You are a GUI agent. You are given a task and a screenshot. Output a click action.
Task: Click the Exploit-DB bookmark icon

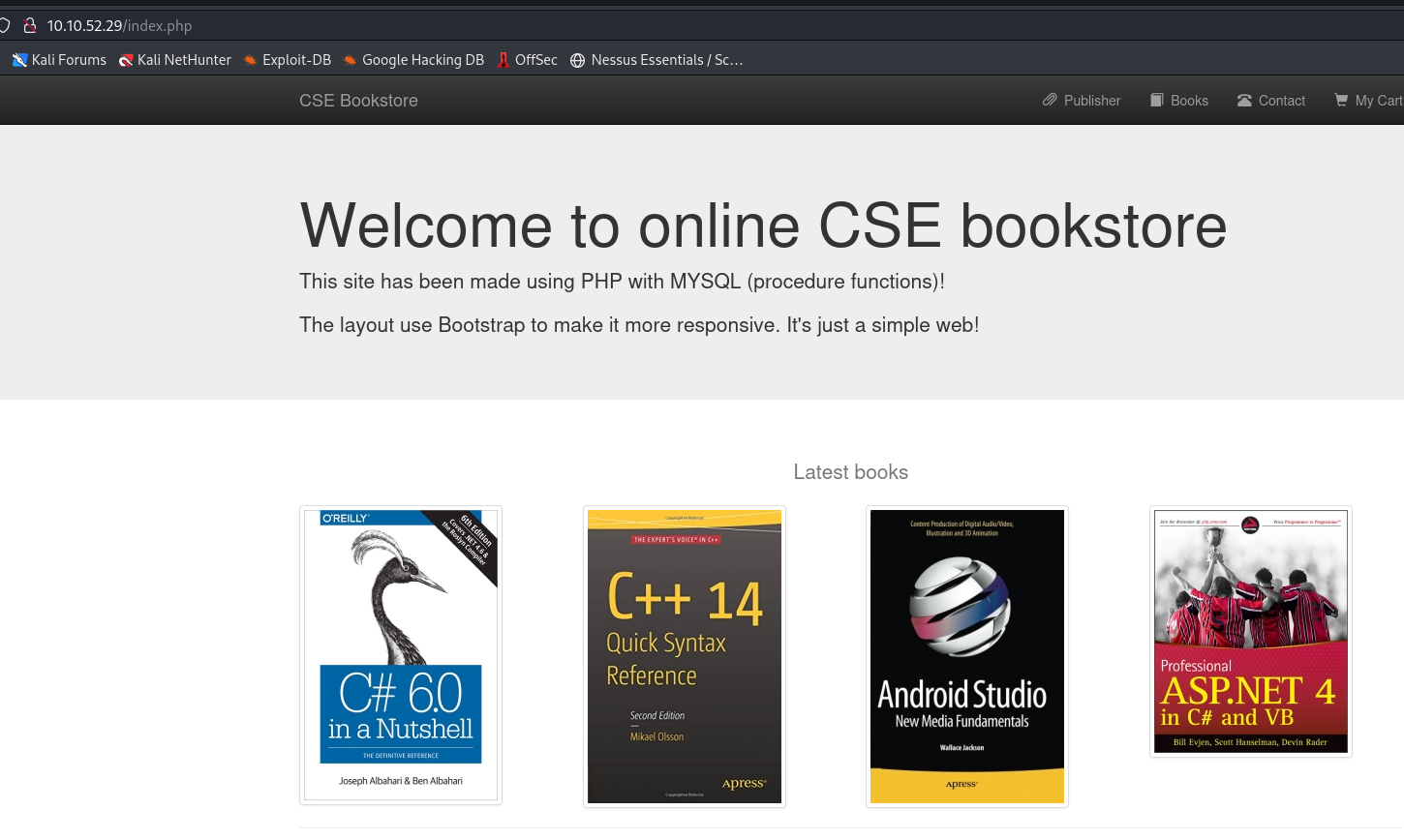[x=250, y=60]
